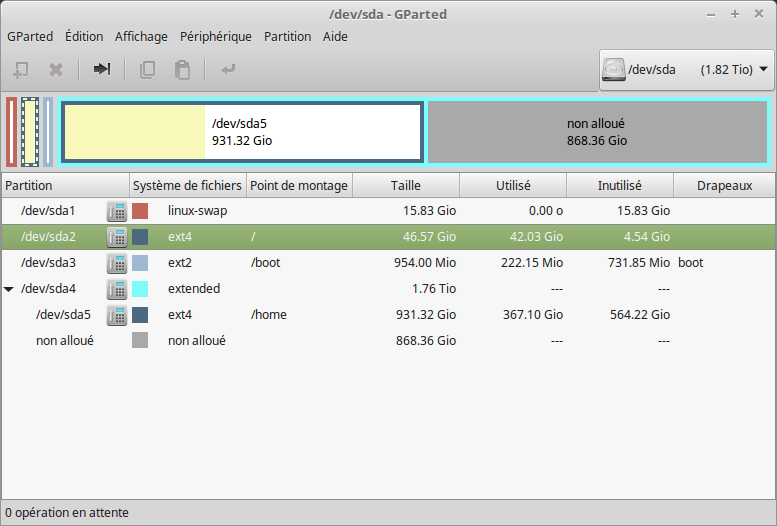
Task: Open the Périphérique menu
Action: click(216, 37)
